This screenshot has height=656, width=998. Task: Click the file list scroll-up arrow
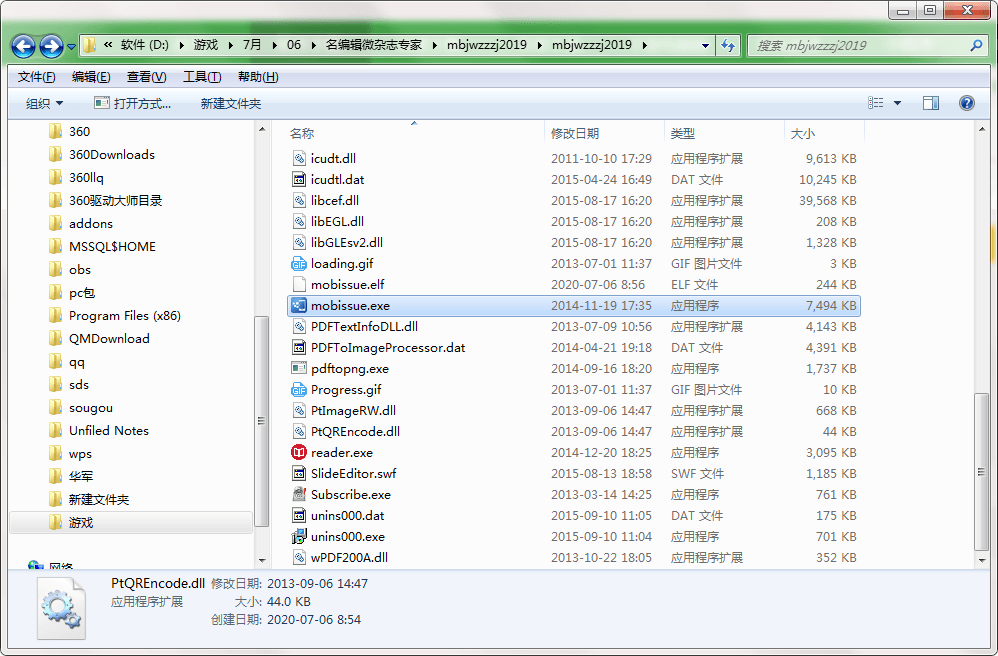[981, 129]
